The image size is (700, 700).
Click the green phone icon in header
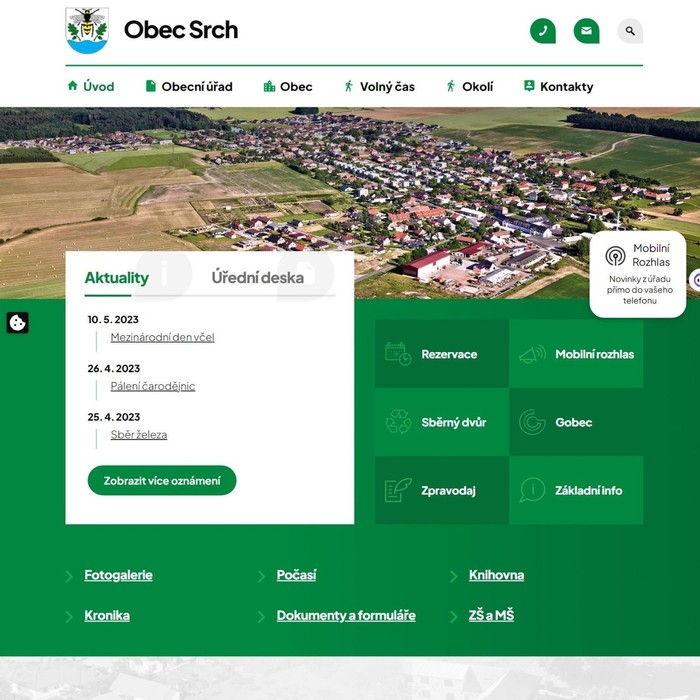542,31
